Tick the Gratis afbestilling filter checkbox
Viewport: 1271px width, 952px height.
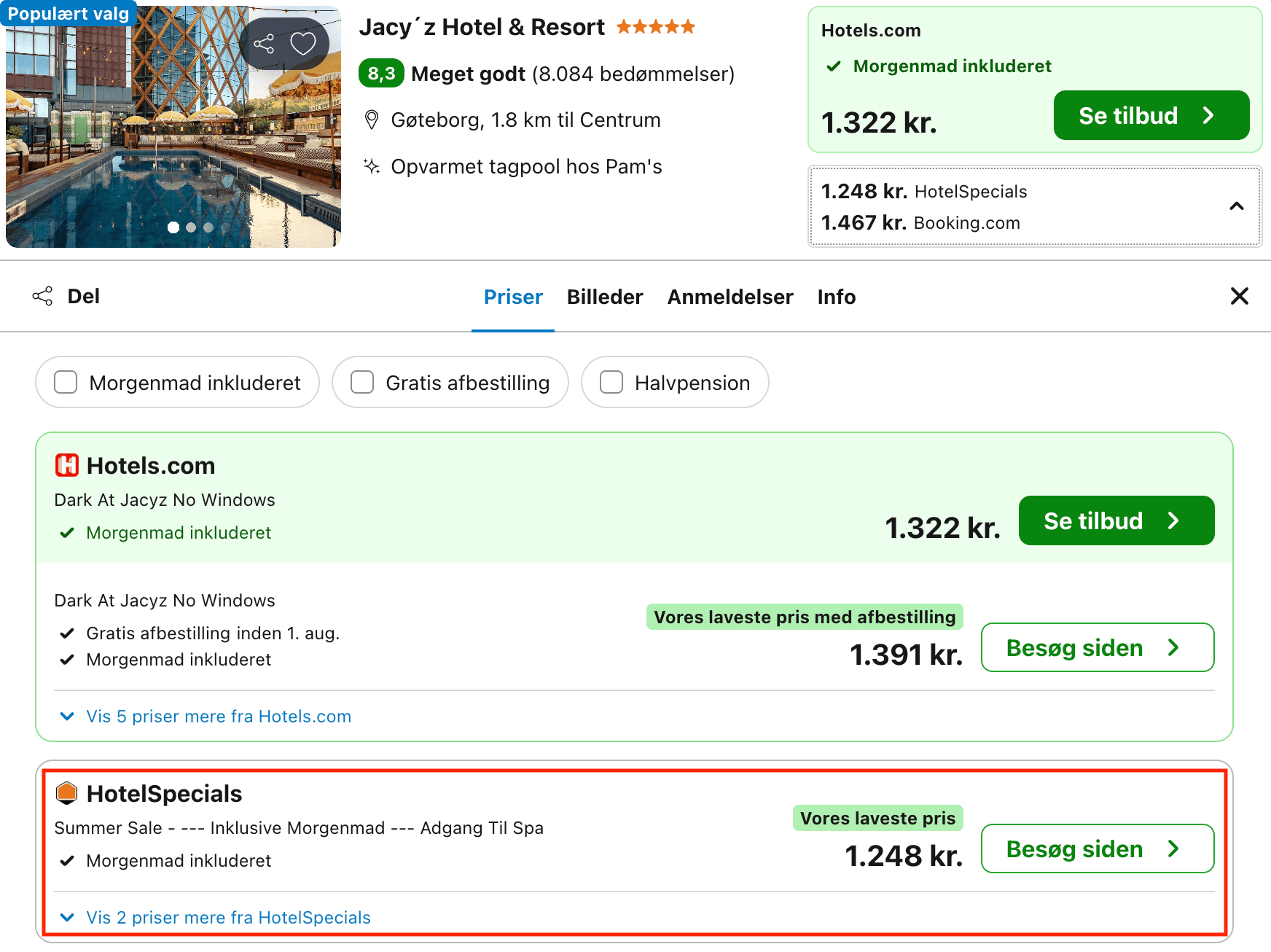tap(362, 382)
